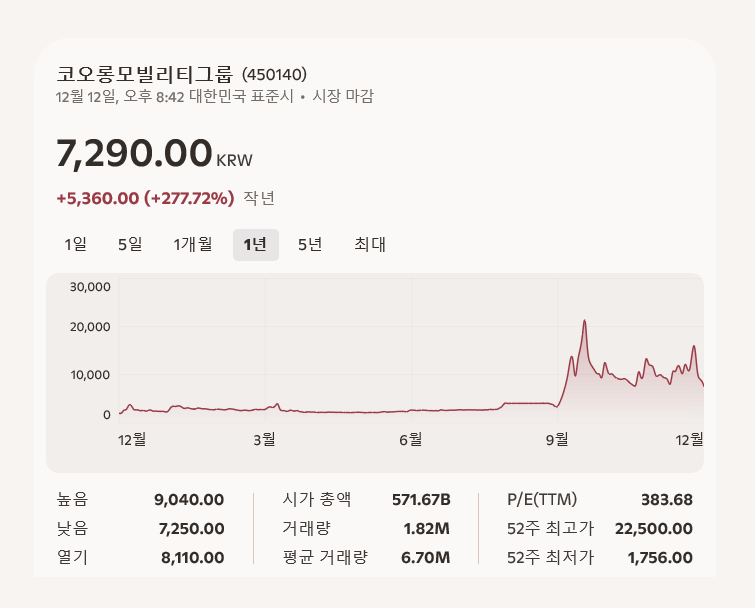Click the 열기 value 8,110.00

point(193,557)
